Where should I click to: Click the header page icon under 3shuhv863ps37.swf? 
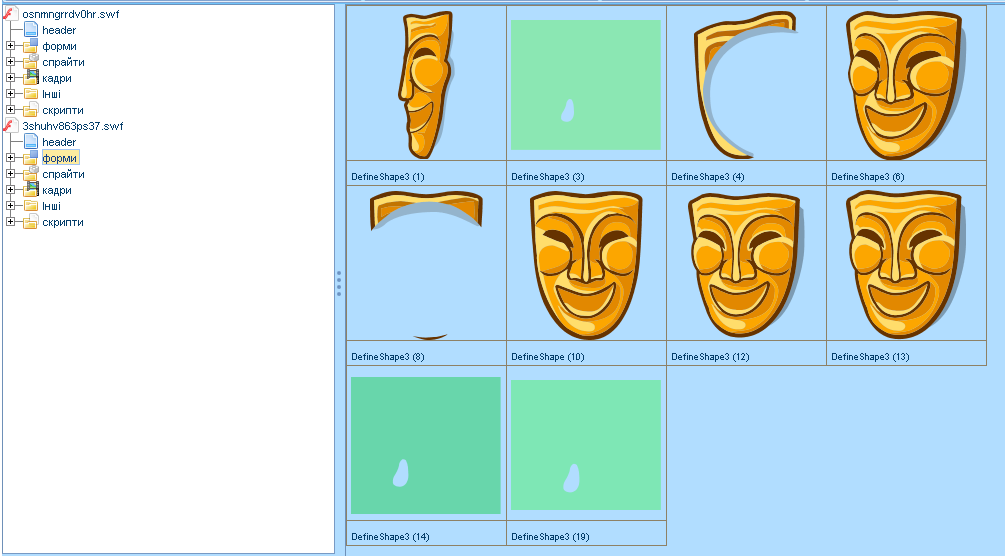31,142
